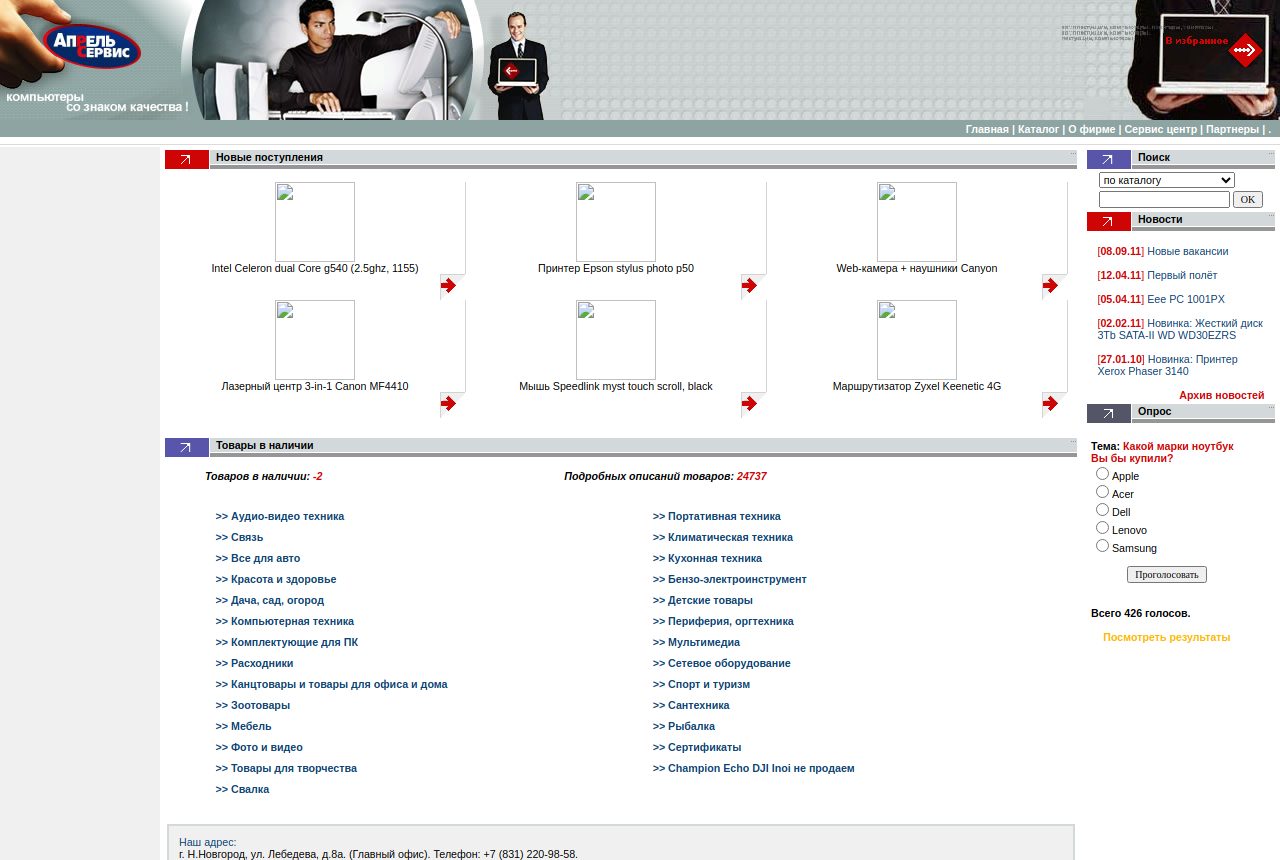The width and height of the screenshot is (1280, 860).
Task: Open the Спорт и туризм category
Action: click(x=701, y=684)
